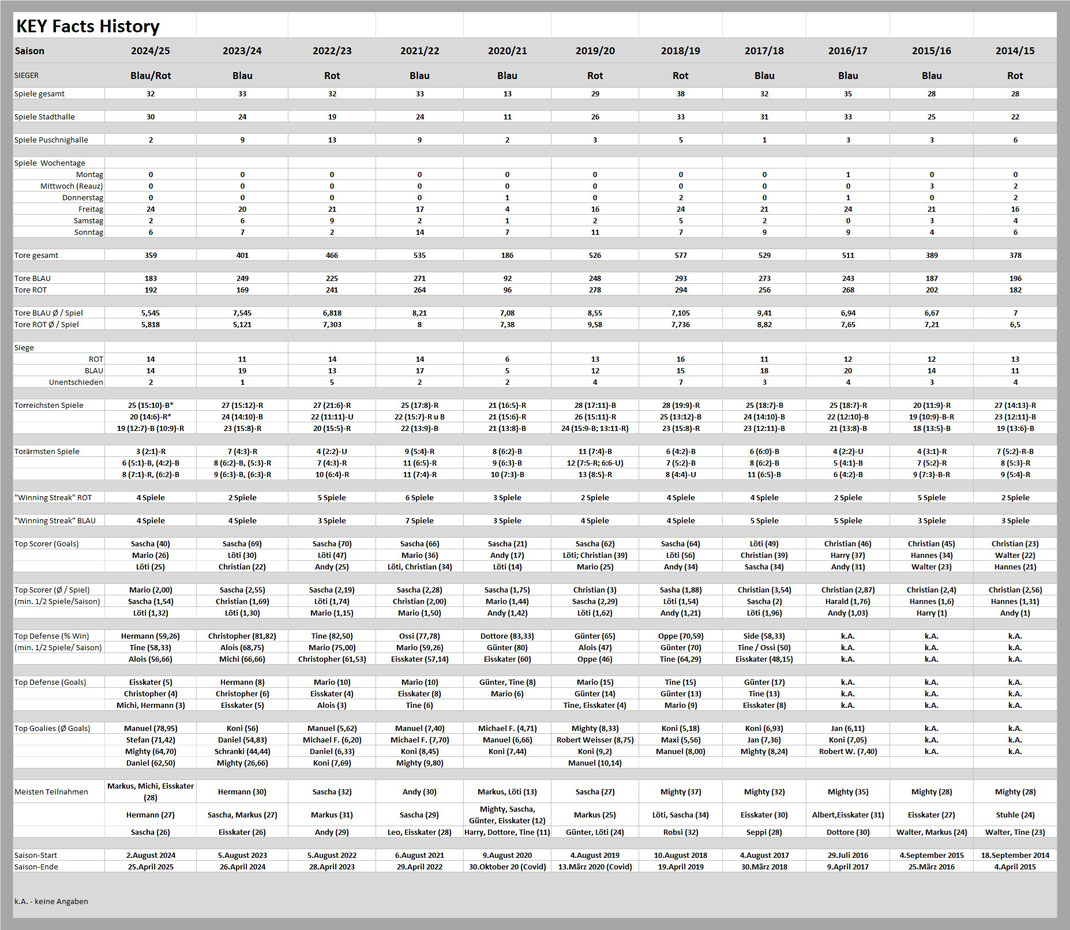1070x930 pixels.
Task: Click the cell '25 (15:10)-B*'
Action: point(151,405)
